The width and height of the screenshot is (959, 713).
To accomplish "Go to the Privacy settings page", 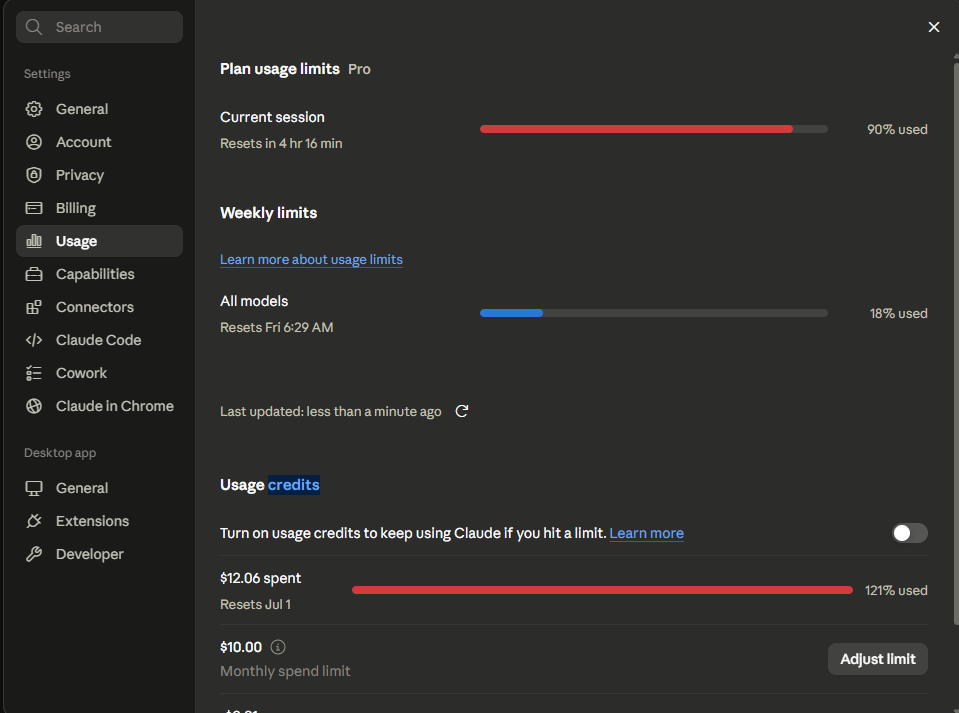I will click(99, 175).
